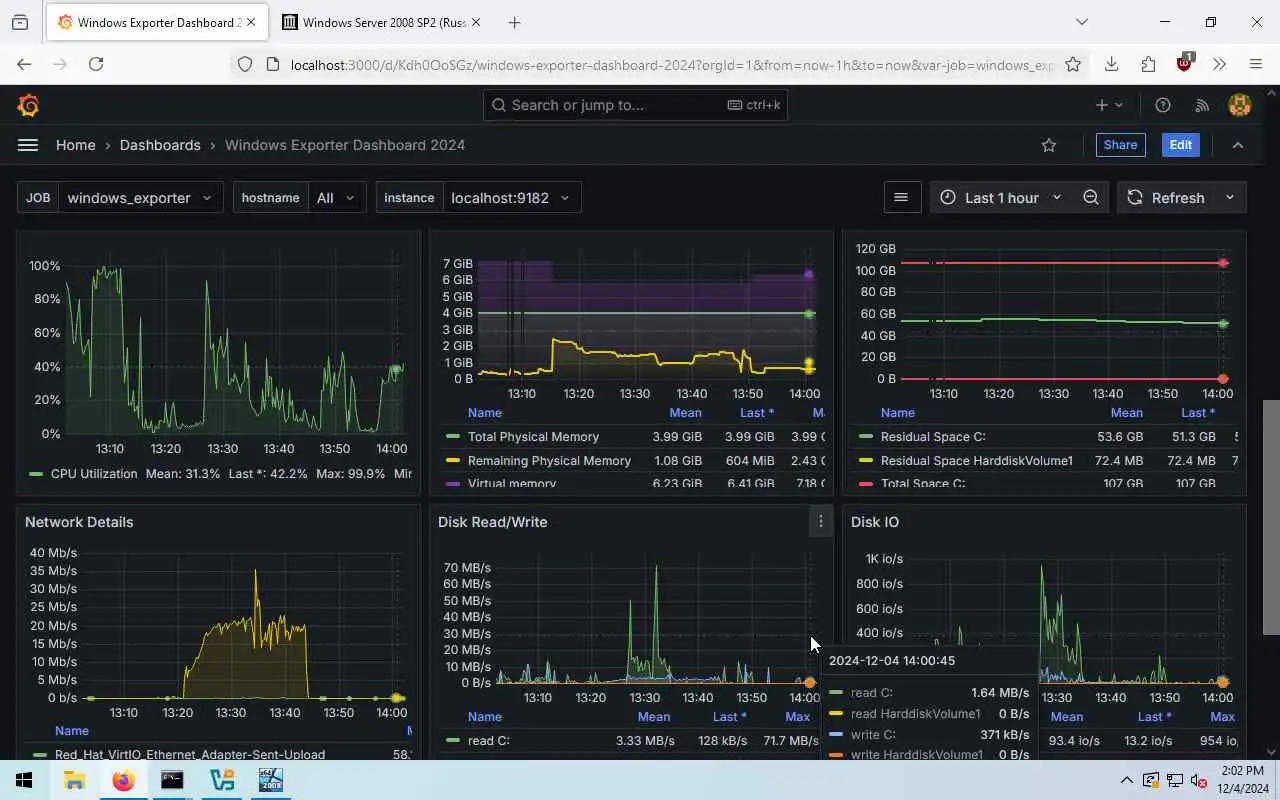Open Firefox application menu
1280x800 pixels.
click(x=1256, y=64)
